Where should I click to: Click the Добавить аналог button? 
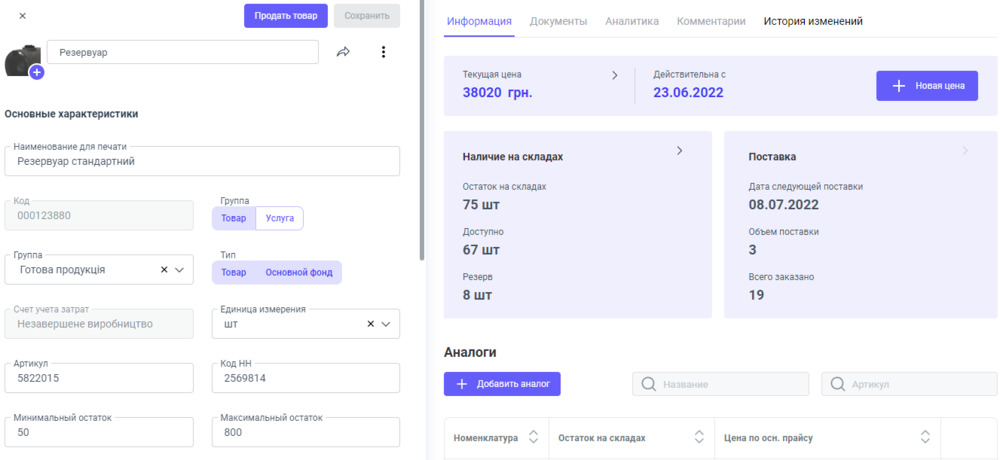coord(502,384)
